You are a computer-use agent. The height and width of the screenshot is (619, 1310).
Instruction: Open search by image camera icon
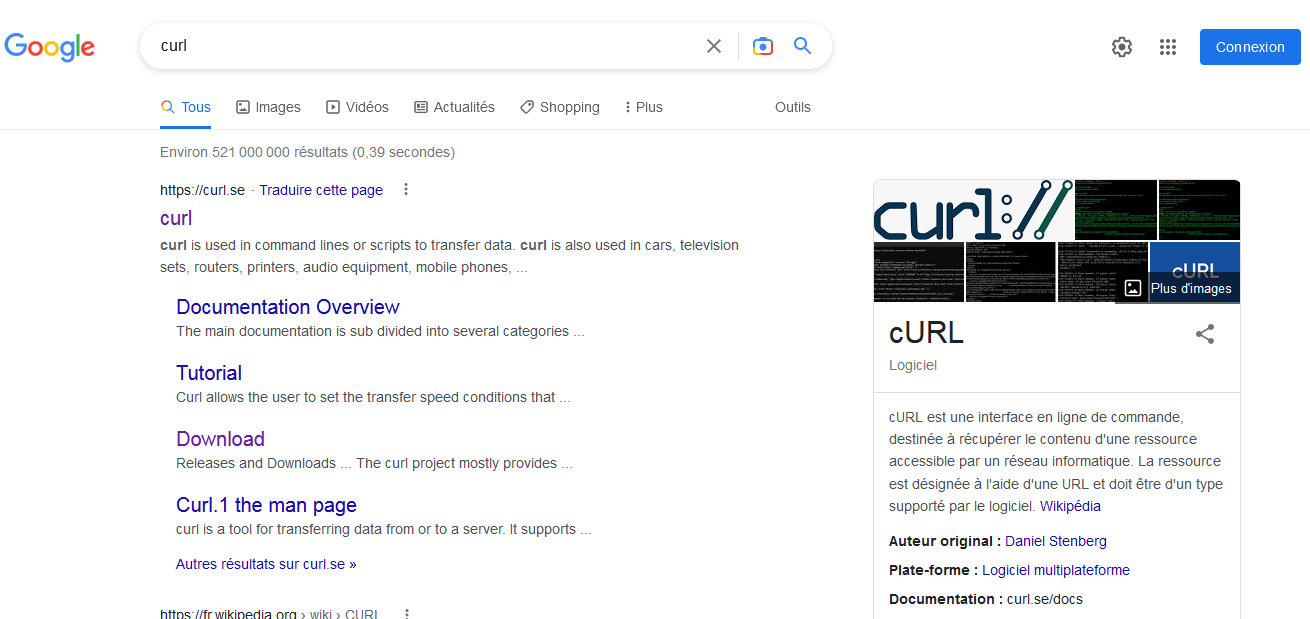point(763,46)
